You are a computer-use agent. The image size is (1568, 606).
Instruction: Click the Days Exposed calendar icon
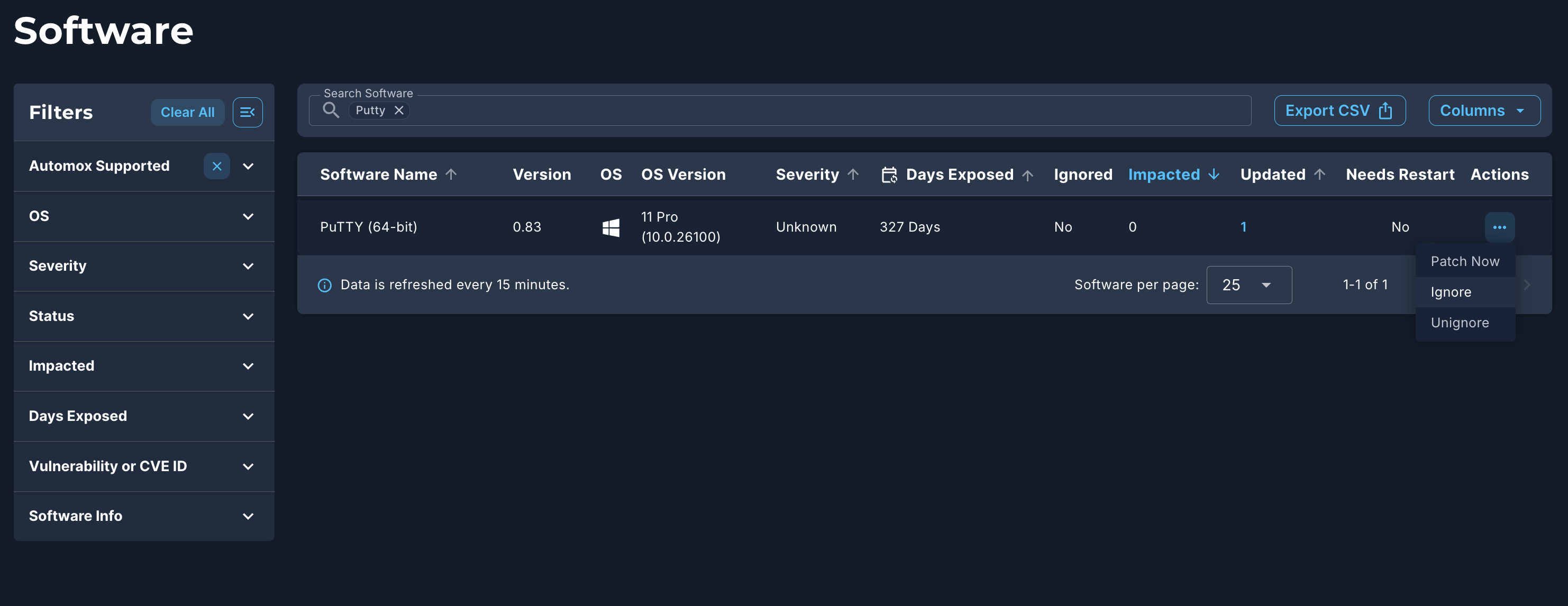point(889,175)
